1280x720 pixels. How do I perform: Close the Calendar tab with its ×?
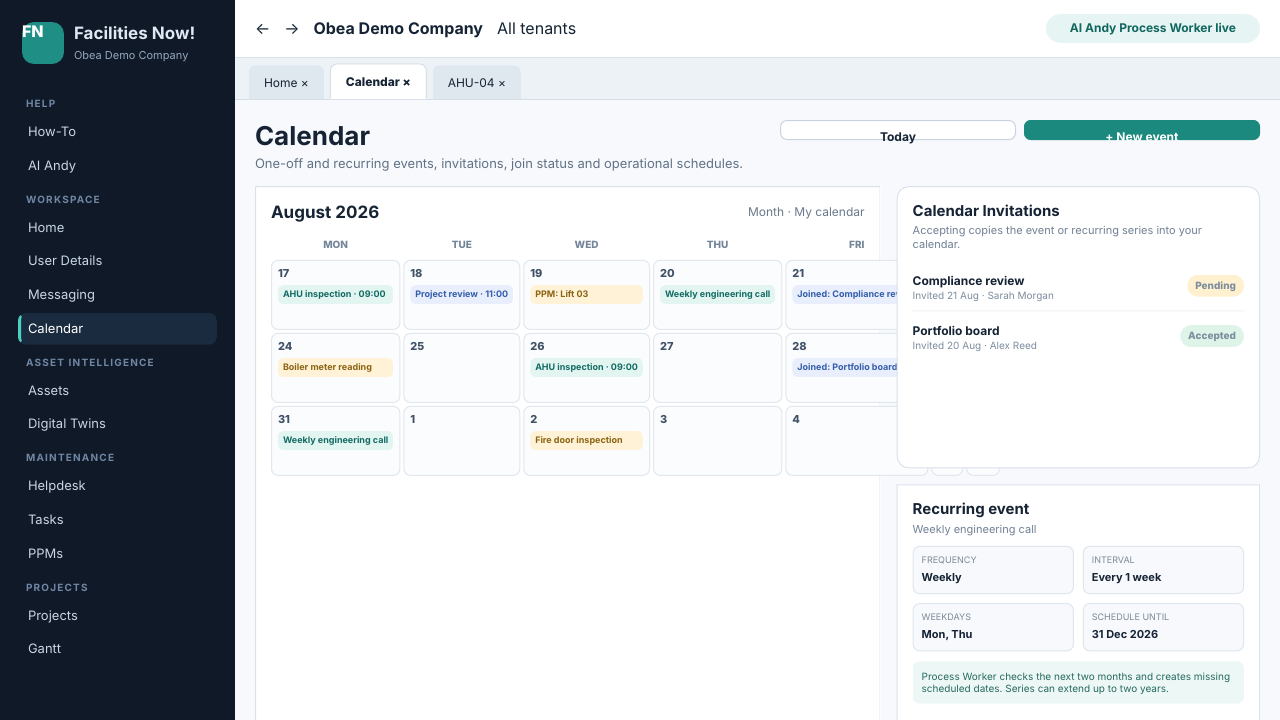(406, 82)
